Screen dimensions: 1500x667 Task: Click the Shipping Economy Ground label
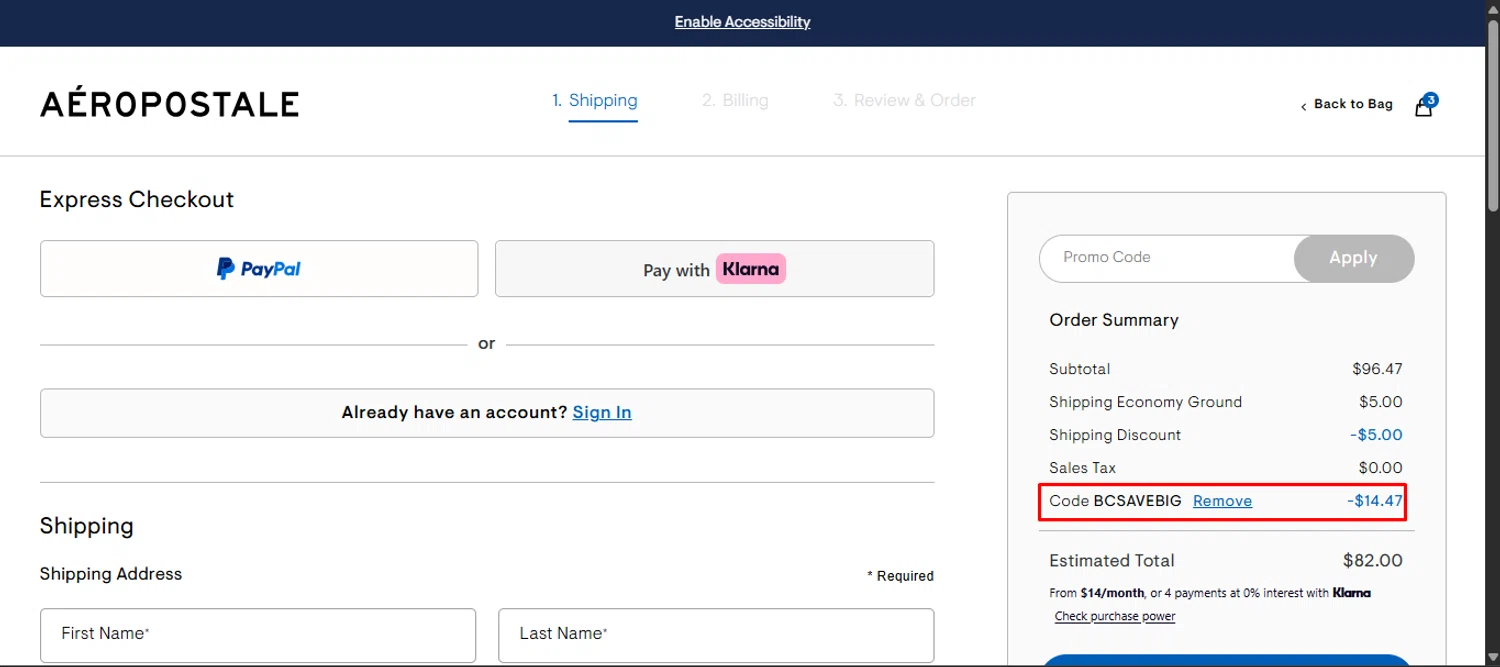(1146, 402)
